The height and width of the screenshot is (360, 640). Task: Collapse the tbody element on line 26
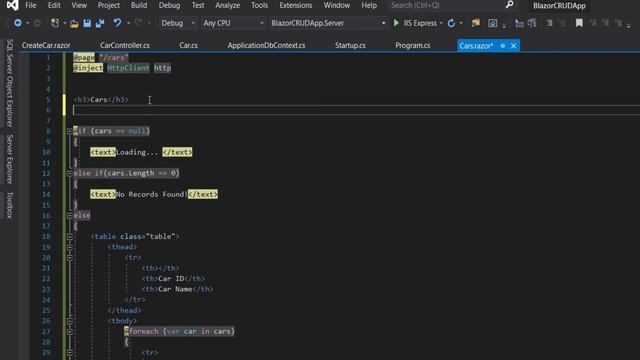(70, 321)
